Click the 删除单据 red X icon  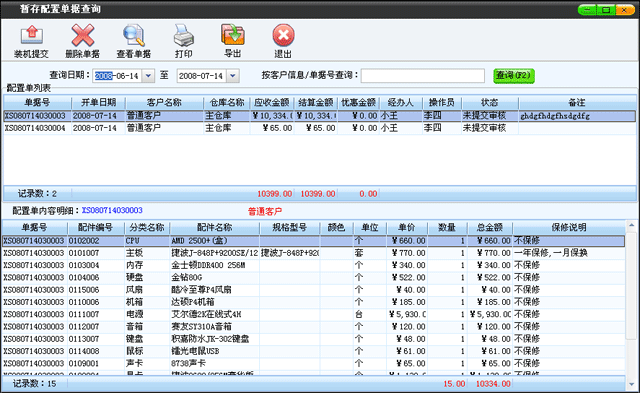[82, 35]
